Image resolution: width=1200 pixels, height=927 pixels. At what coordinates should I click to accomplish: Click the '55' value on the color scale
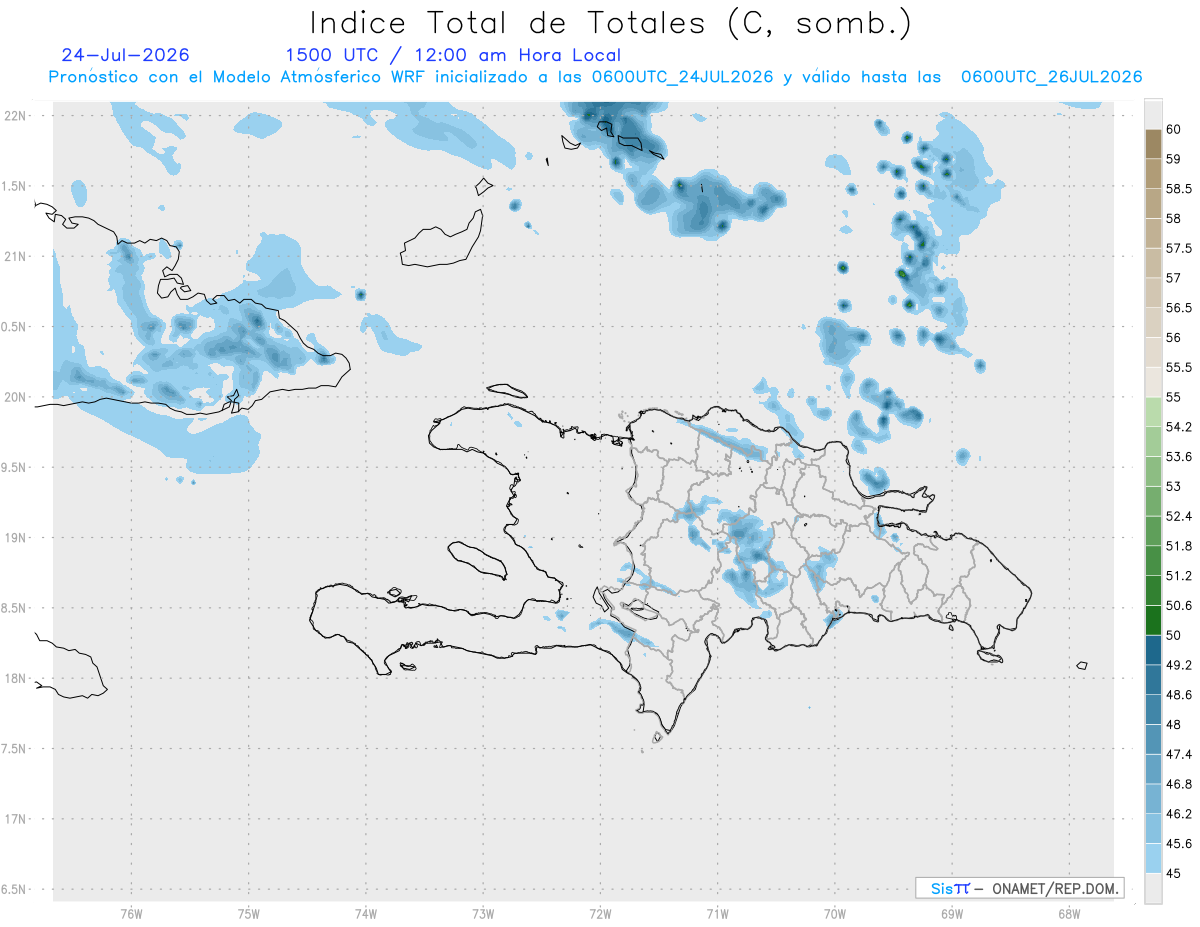click(1174, 397)
